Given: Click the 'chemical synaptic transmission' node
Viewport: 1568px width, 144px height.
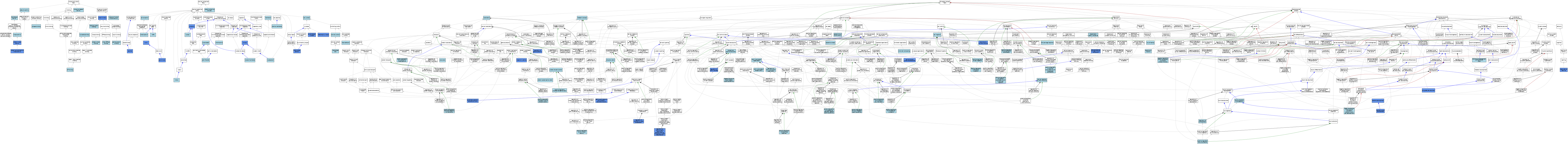Looking at the screenshot, I should [637, 80].
